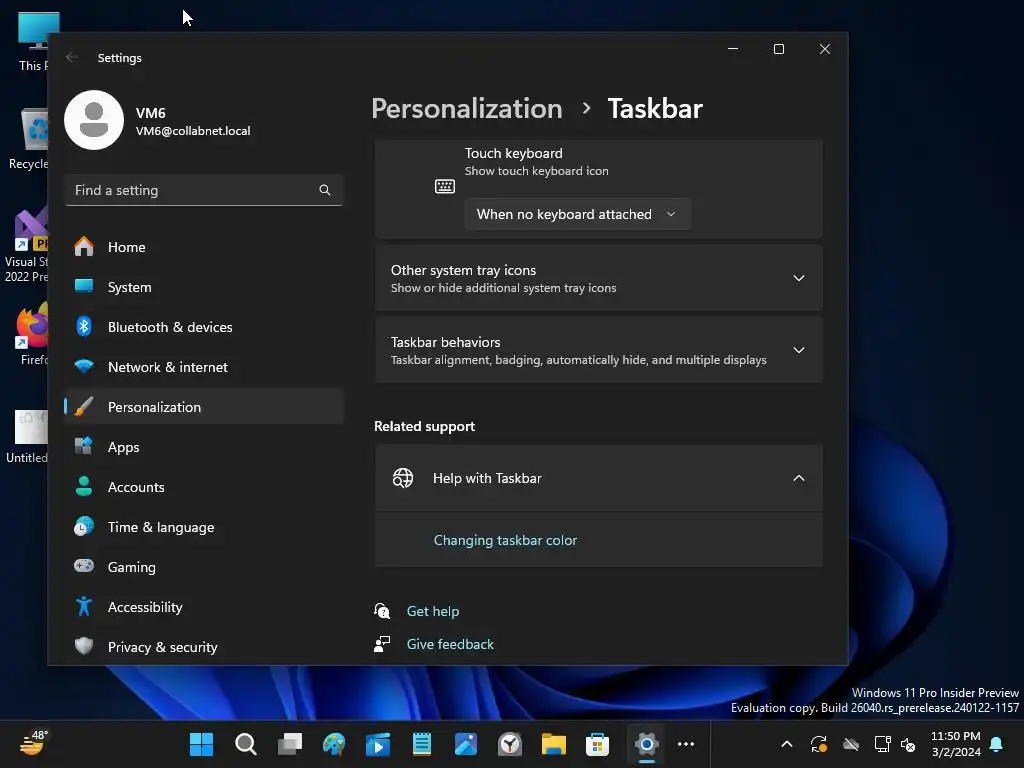This screenshot has height=768, width=1024.
Task: Select Personalization in sidebar
Action: [203, 407]
